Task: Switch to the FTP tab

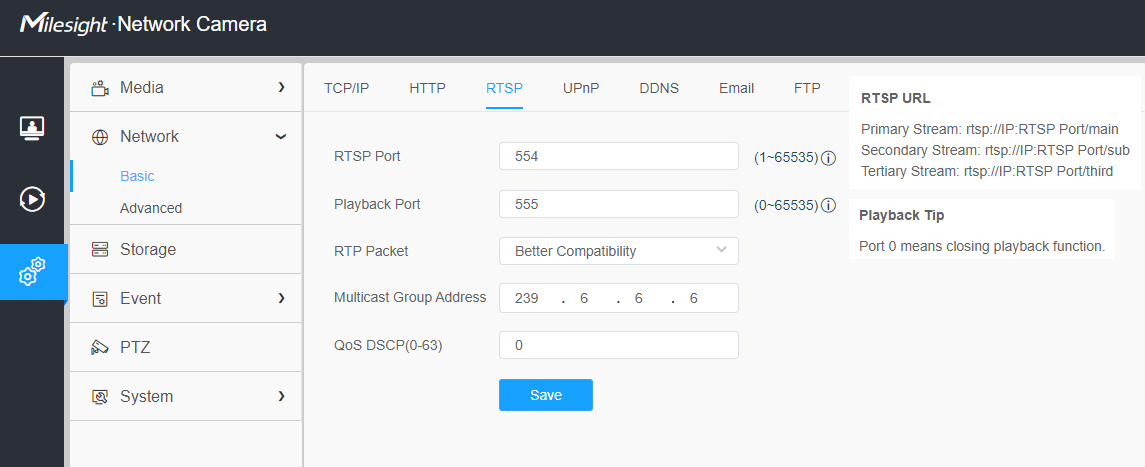Action: point(807,88)
